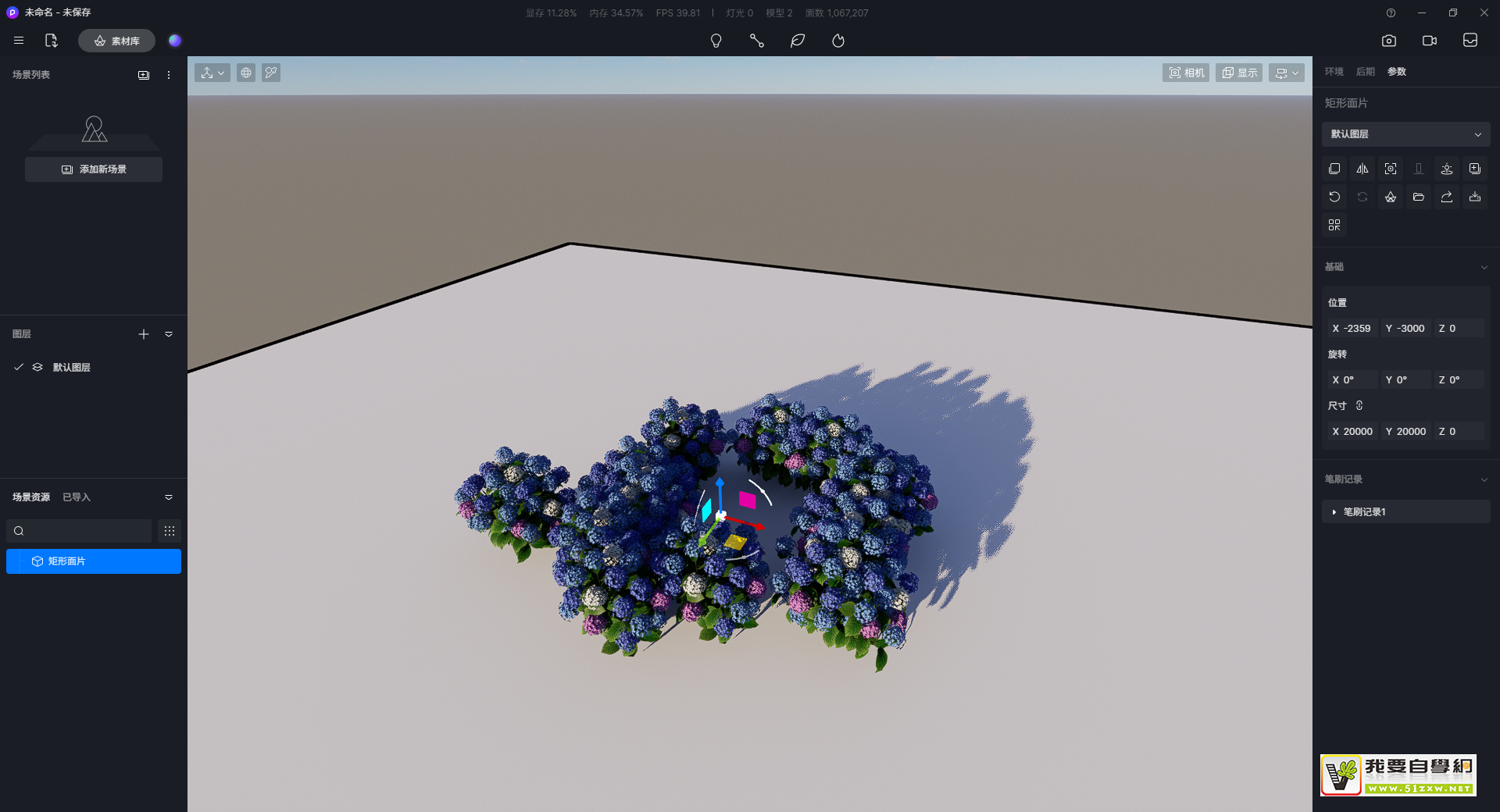Viewport: 1500px width, 812px height.
Task: Switch to the 环境 tab
Action: [x=1334, y=72]
